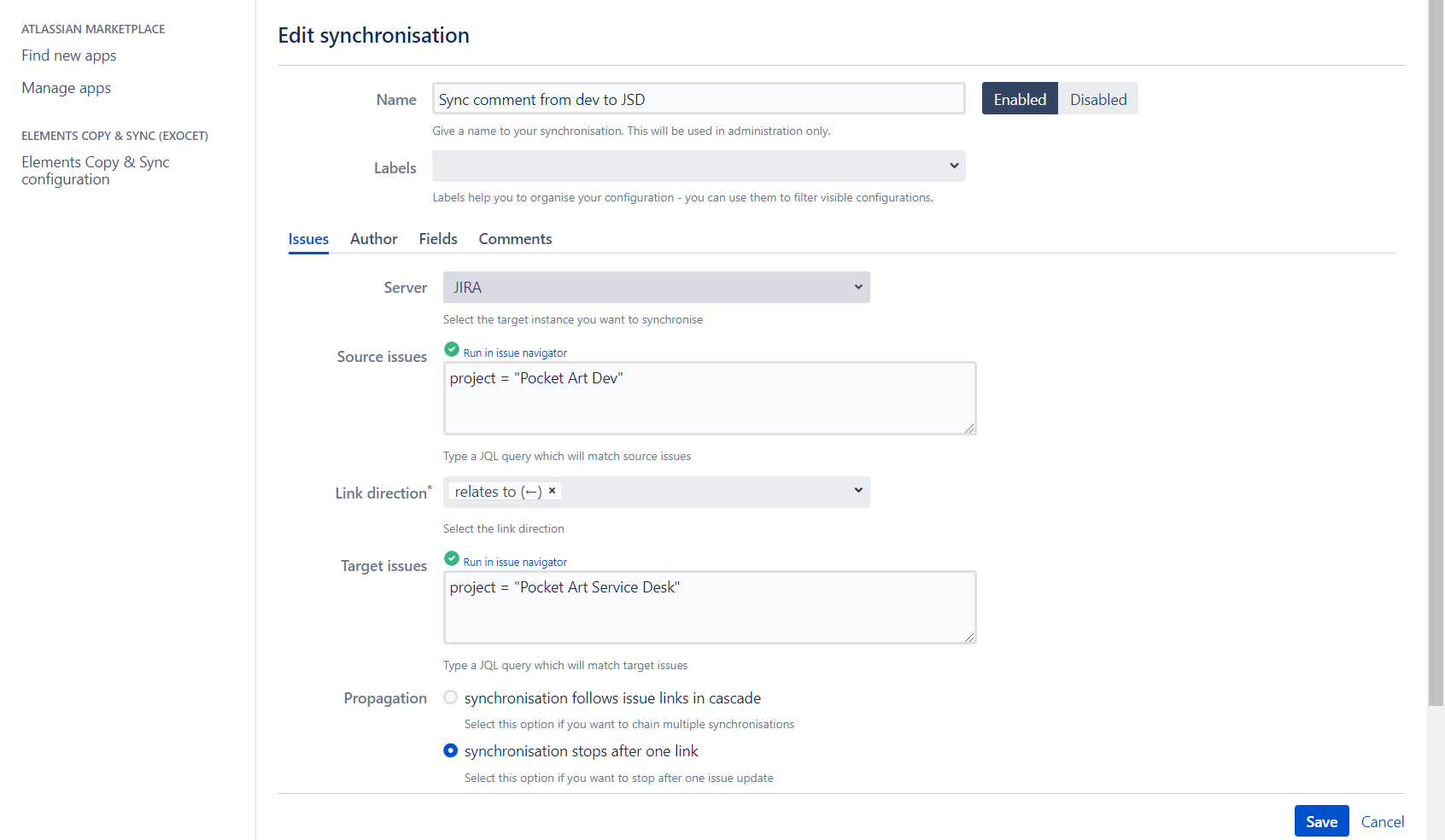1445x840 pixels.
Task: Click the green check icon beside Target issues navigator link
Action: pos(451,558)
